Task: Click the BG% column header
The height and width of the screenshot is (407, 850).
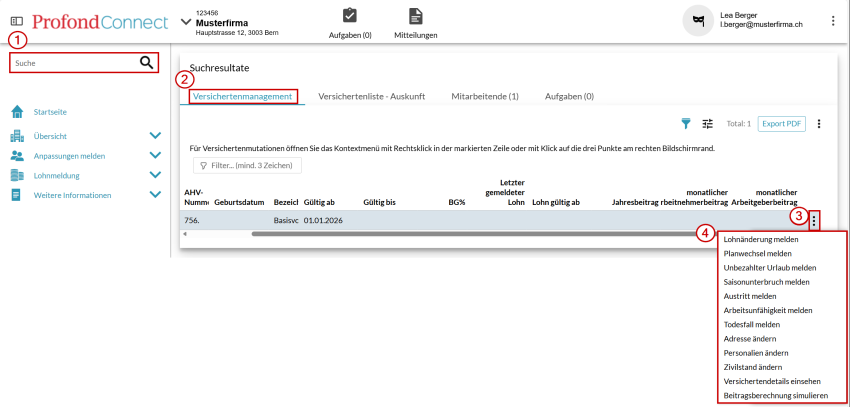Action: coord(457,203)
